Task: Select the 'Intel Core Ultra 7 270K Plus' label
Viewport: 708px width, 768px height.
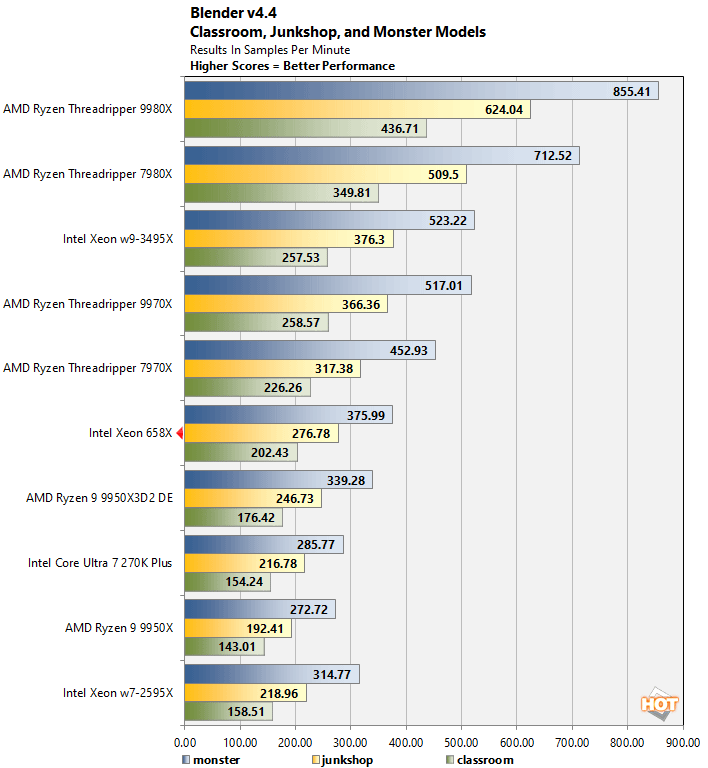Action: [x=100, y=563]
